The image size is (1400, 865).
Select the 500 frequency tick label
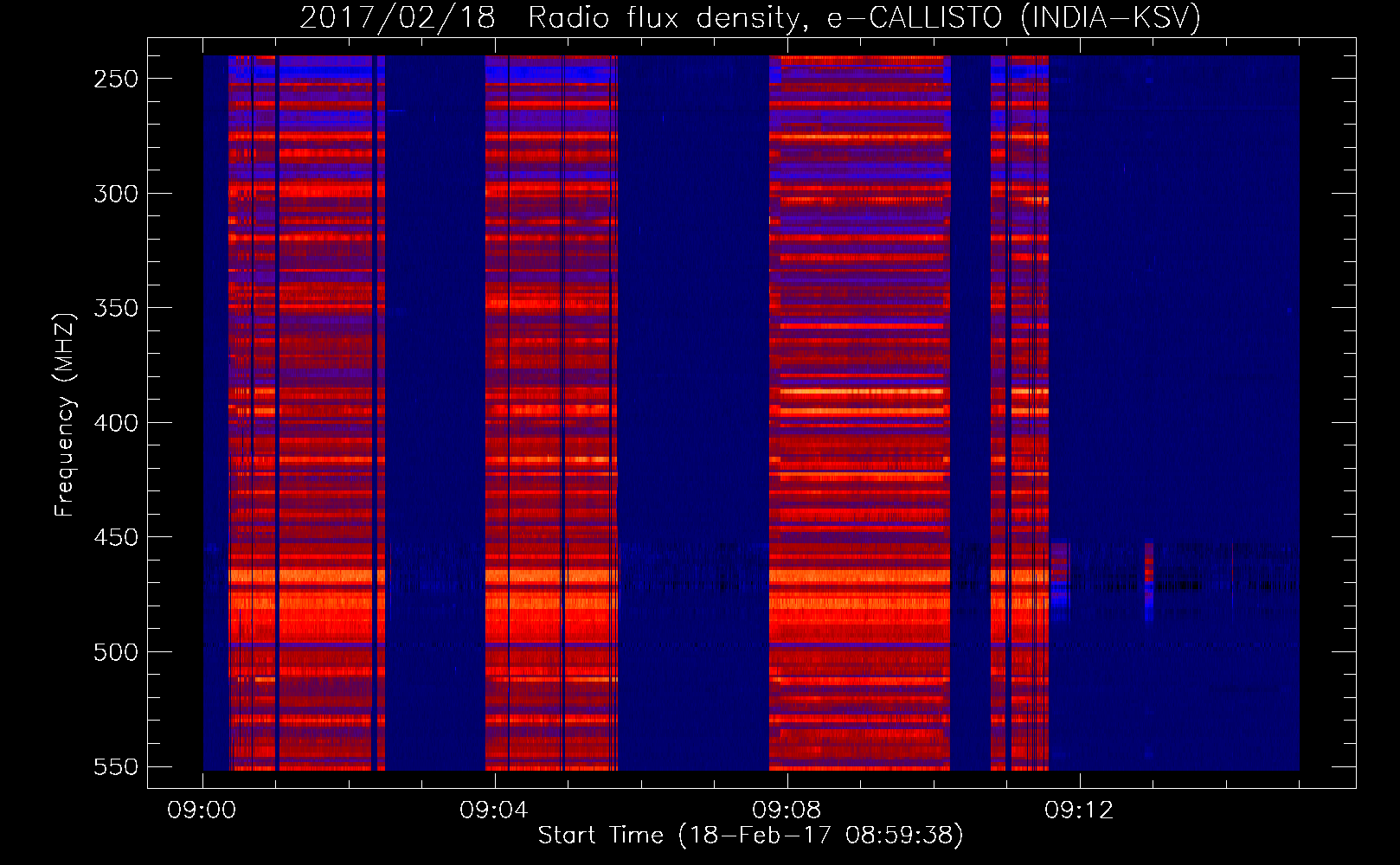pos(116,652)
